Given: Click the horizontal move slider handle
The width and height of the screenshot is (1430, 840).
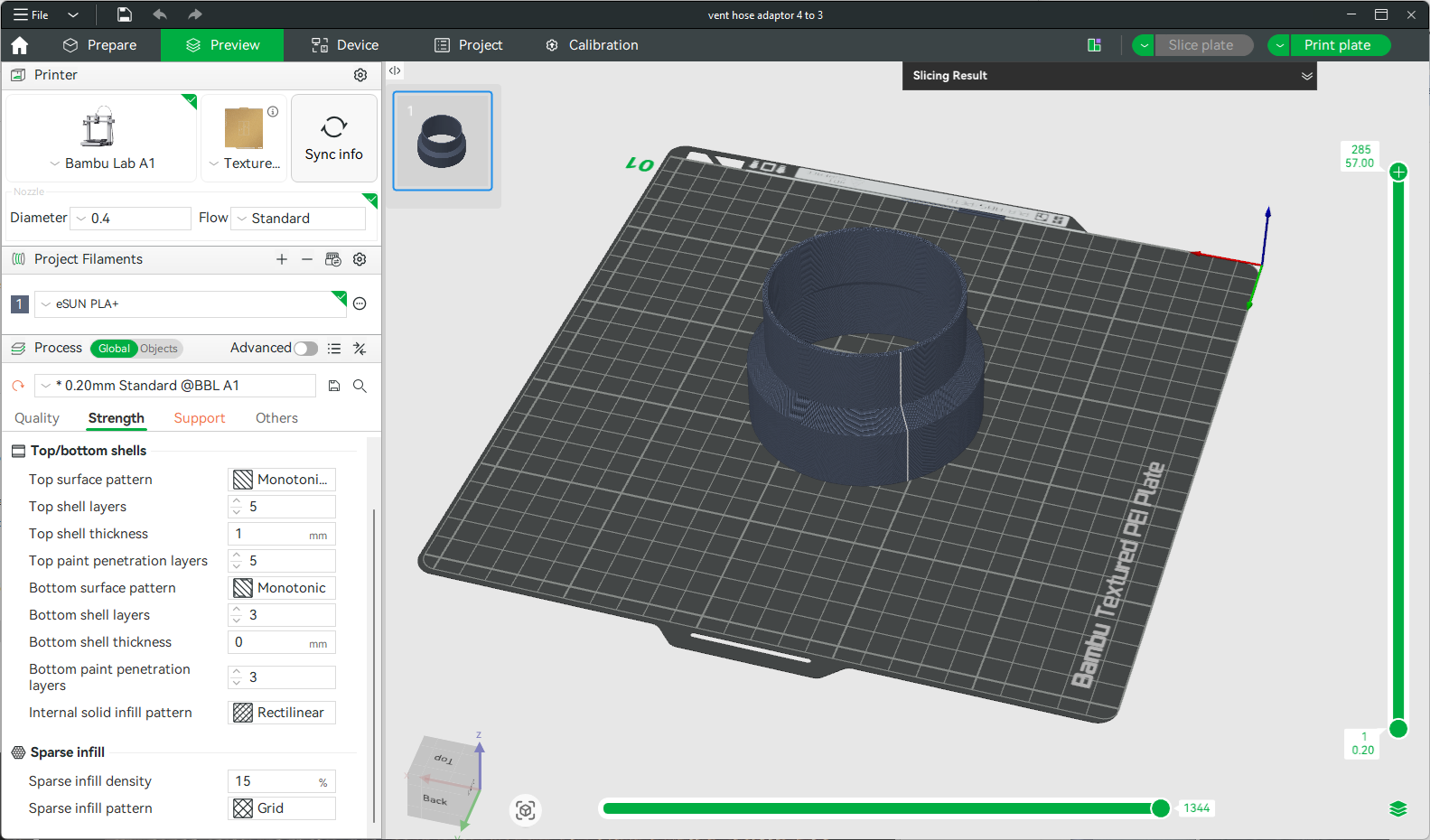Looking at the screenshot, I should point(1161,808).
